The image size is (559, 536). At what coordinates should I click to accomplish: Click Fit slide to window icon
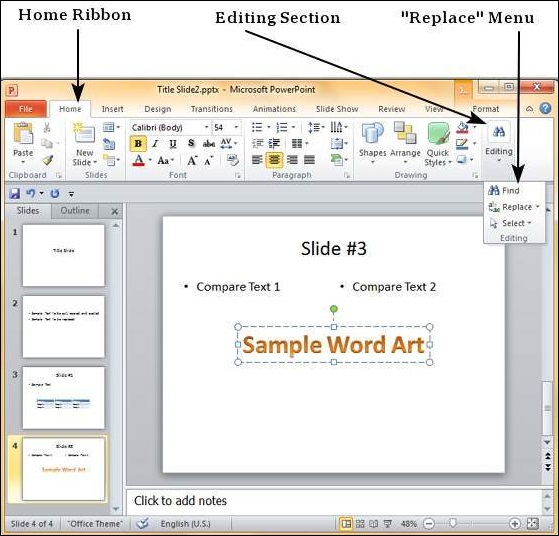532,524
